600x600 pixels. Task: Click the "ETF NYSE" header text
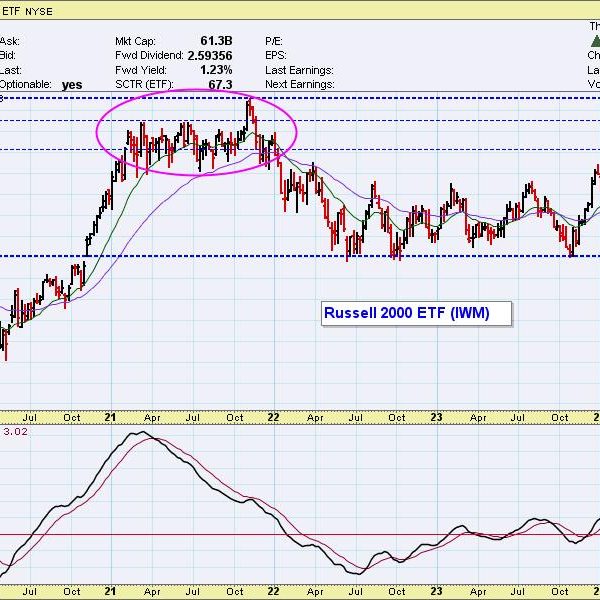27,11
